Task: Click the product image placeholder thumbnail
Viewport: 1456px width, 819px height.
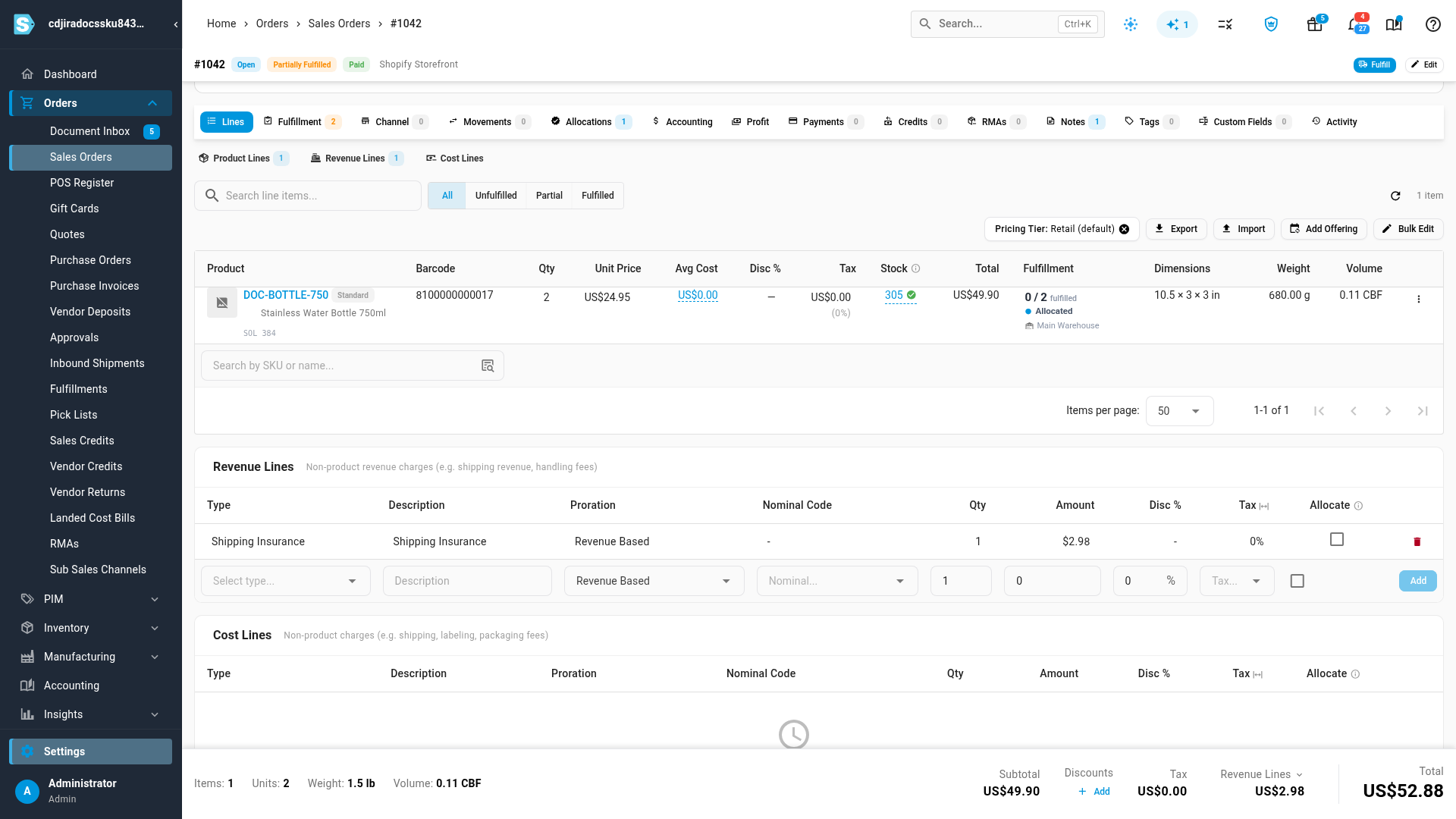Action: coord(222,303)
